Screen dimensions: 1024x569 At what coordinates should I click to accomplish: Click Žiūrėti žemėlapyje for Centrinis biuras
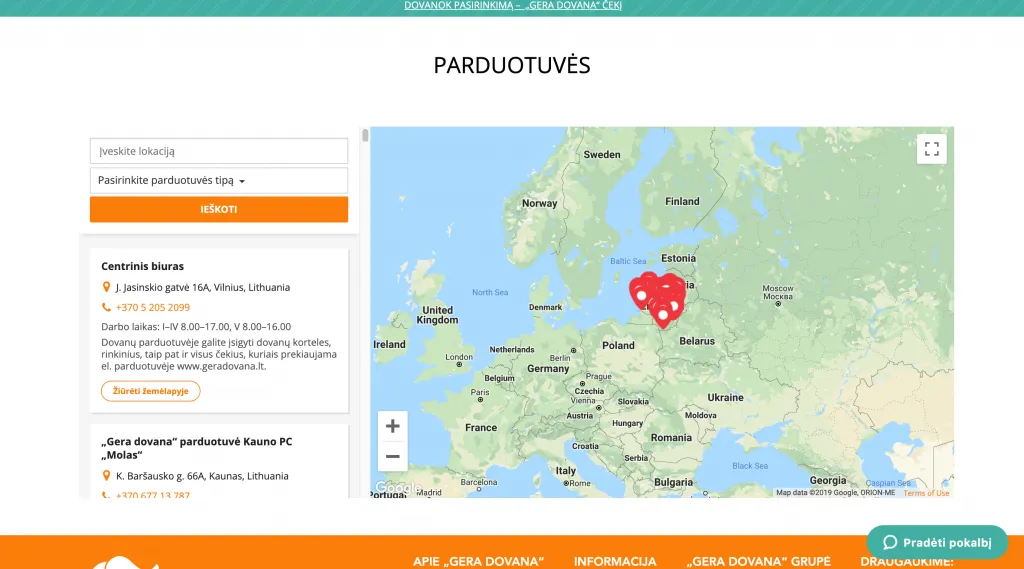(150, 391)
